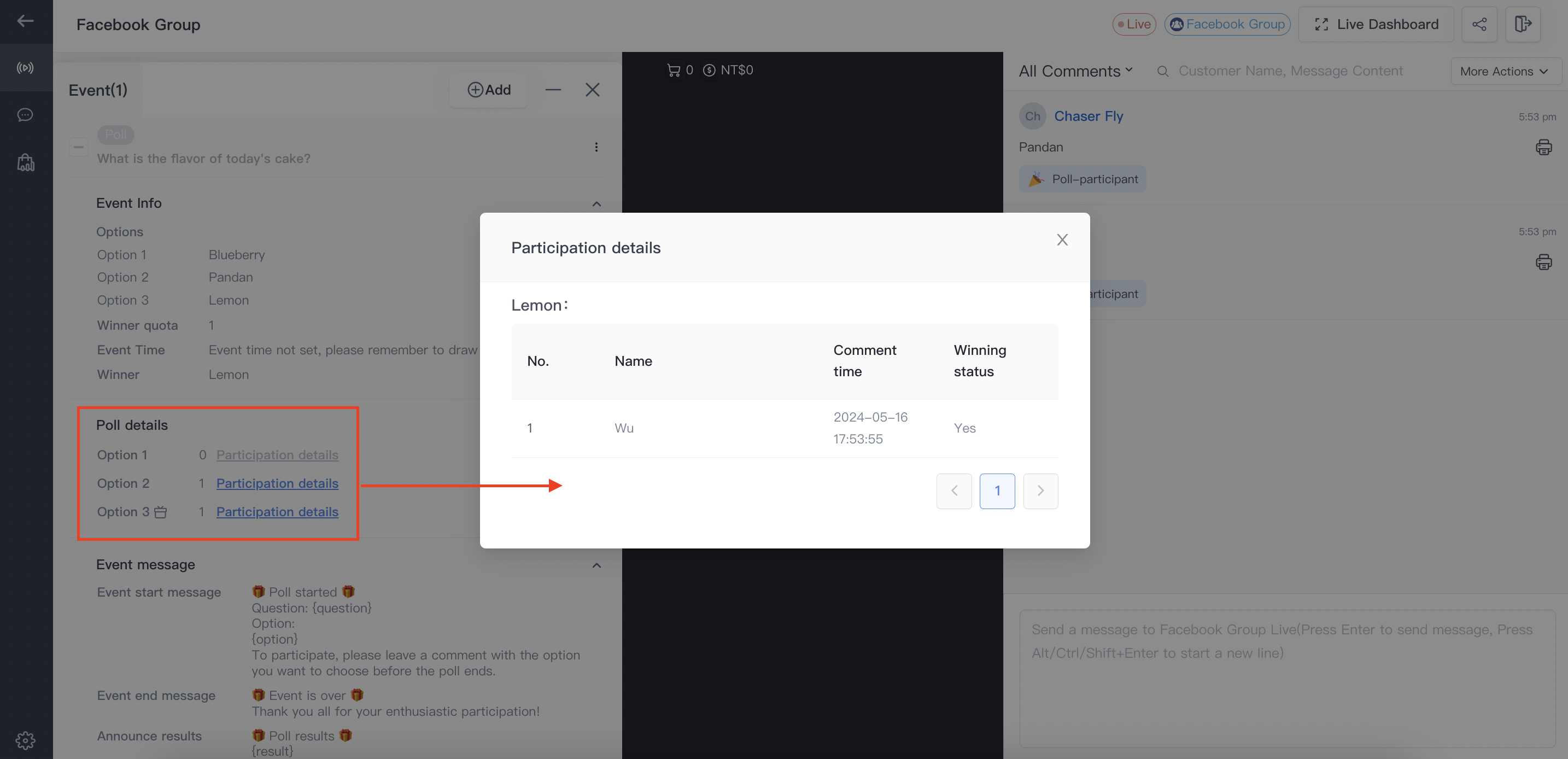Viewport: 1568px width, 759px height.
Task: Minimize the Event panel
Action: 553,90
